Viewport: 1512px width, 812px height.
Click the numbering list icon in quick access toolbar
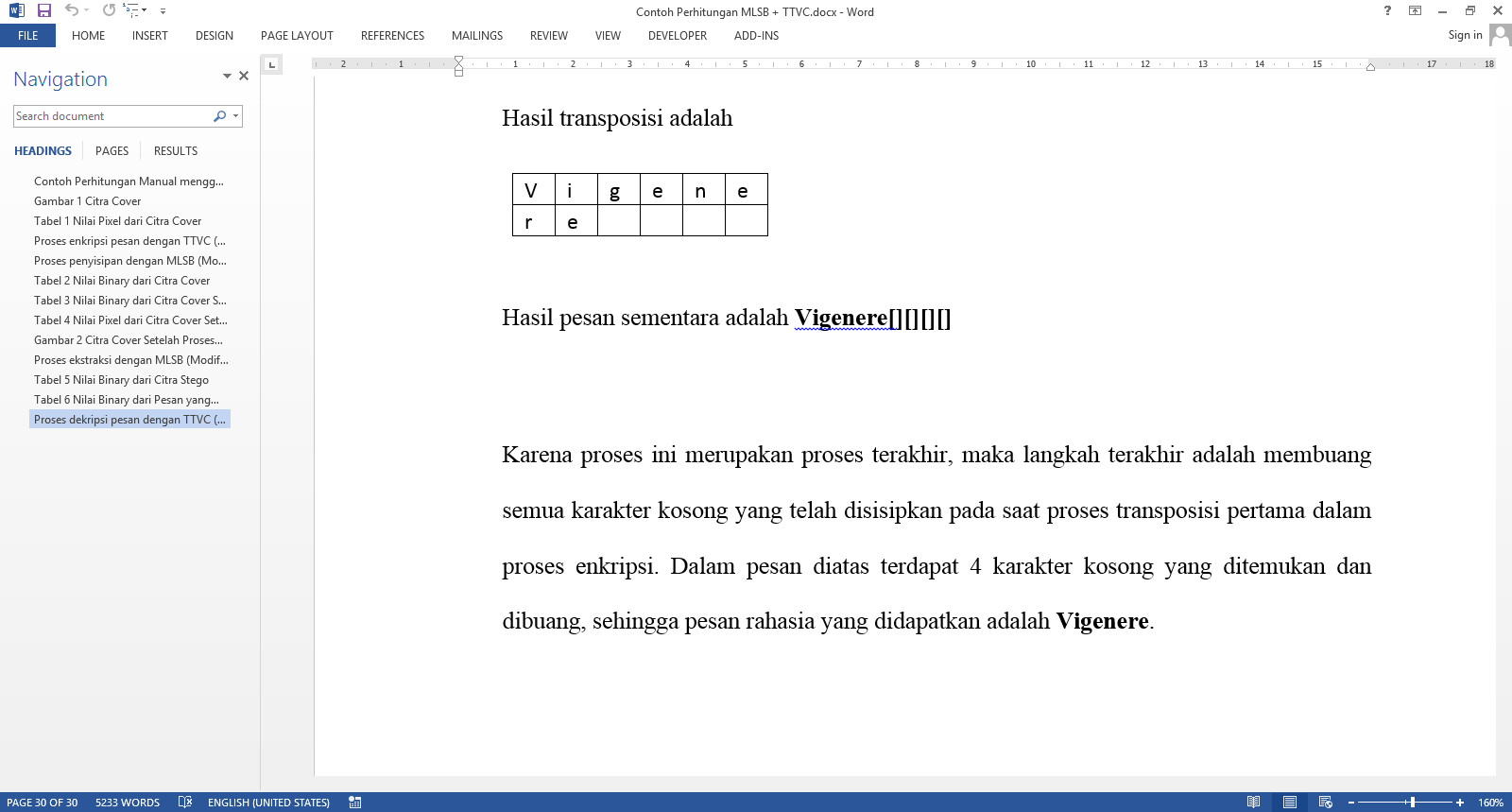[x=131, y=10]
